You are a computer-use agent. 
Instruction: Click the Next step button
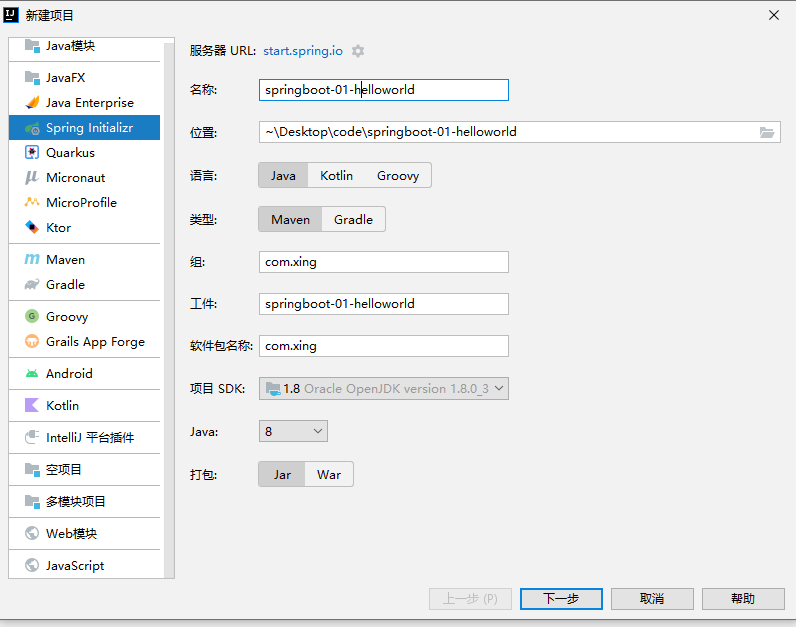(x=561, y=598)
